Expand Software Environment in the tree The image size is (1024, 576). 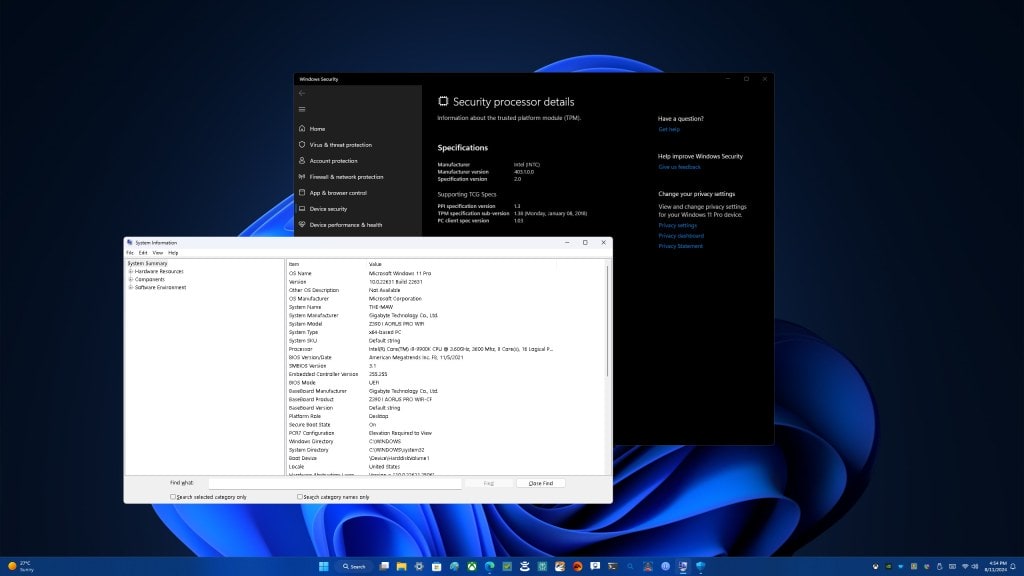131,287
